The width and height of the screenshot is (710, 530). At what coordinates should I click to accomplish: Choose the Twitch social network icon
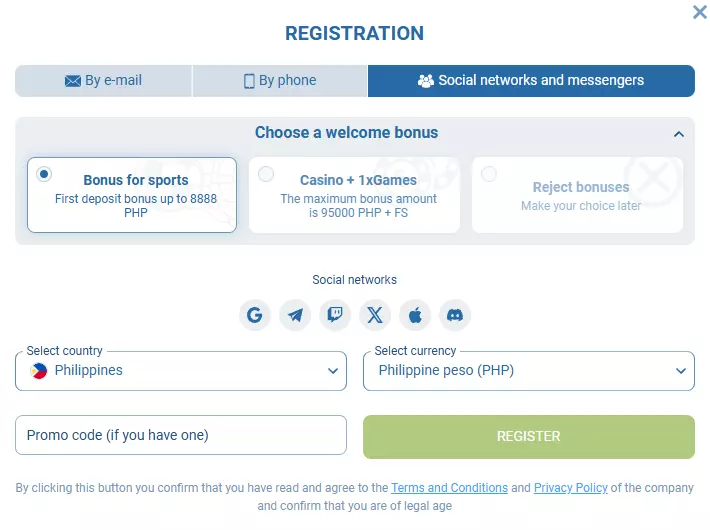click(x=335, y=315)
